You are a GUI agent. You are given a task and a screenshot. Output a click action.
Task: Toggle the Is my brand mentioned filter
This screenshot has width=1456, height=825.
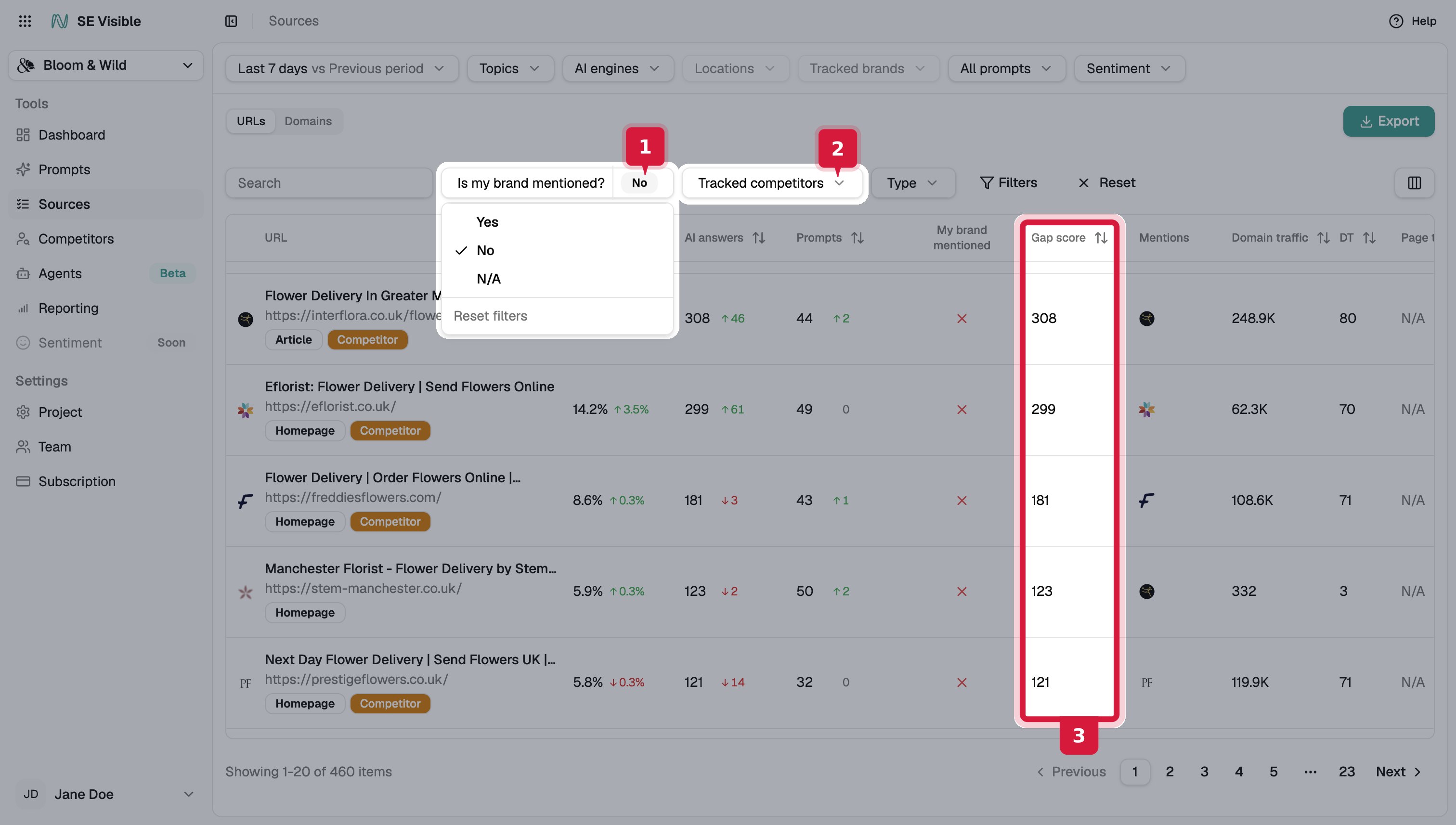click(x=557, y=182)
